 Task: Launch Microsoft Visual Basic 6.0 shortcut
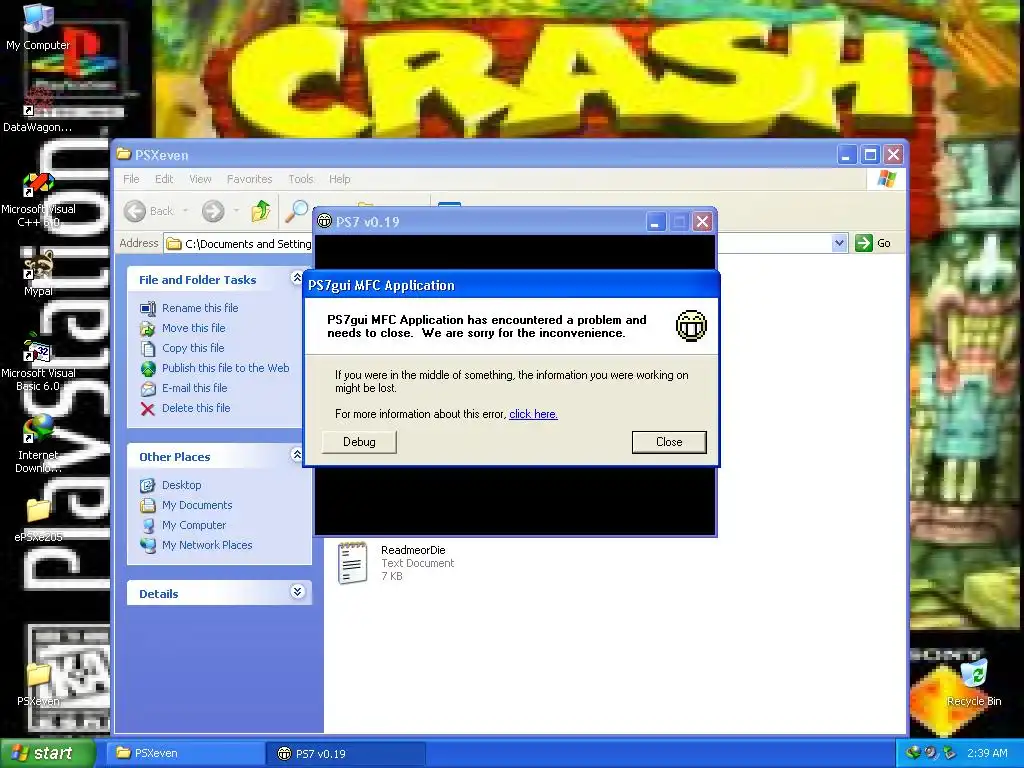click(x=38, y=363)
